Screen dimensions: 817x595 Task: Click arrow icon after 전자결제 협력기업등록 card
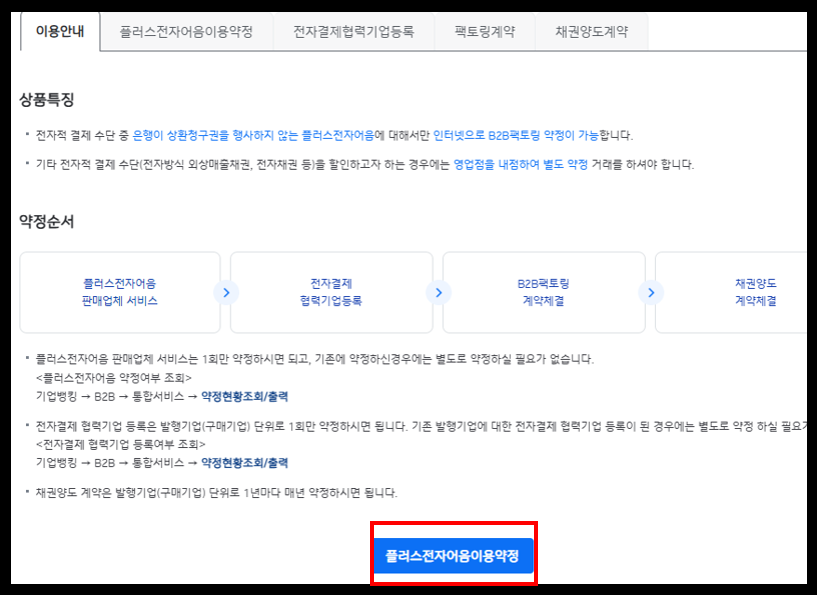[x=439, y=293]
